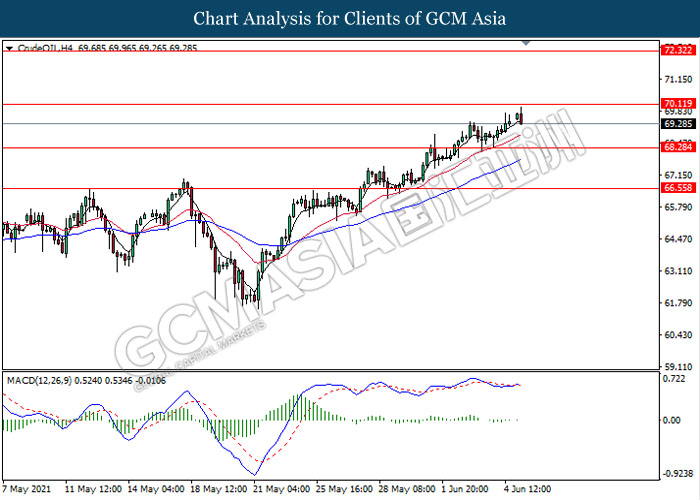This screenshot has width=700, height=500.
Task: Click the MACD scale value -0.9238
Action: [x=677, y=474]
